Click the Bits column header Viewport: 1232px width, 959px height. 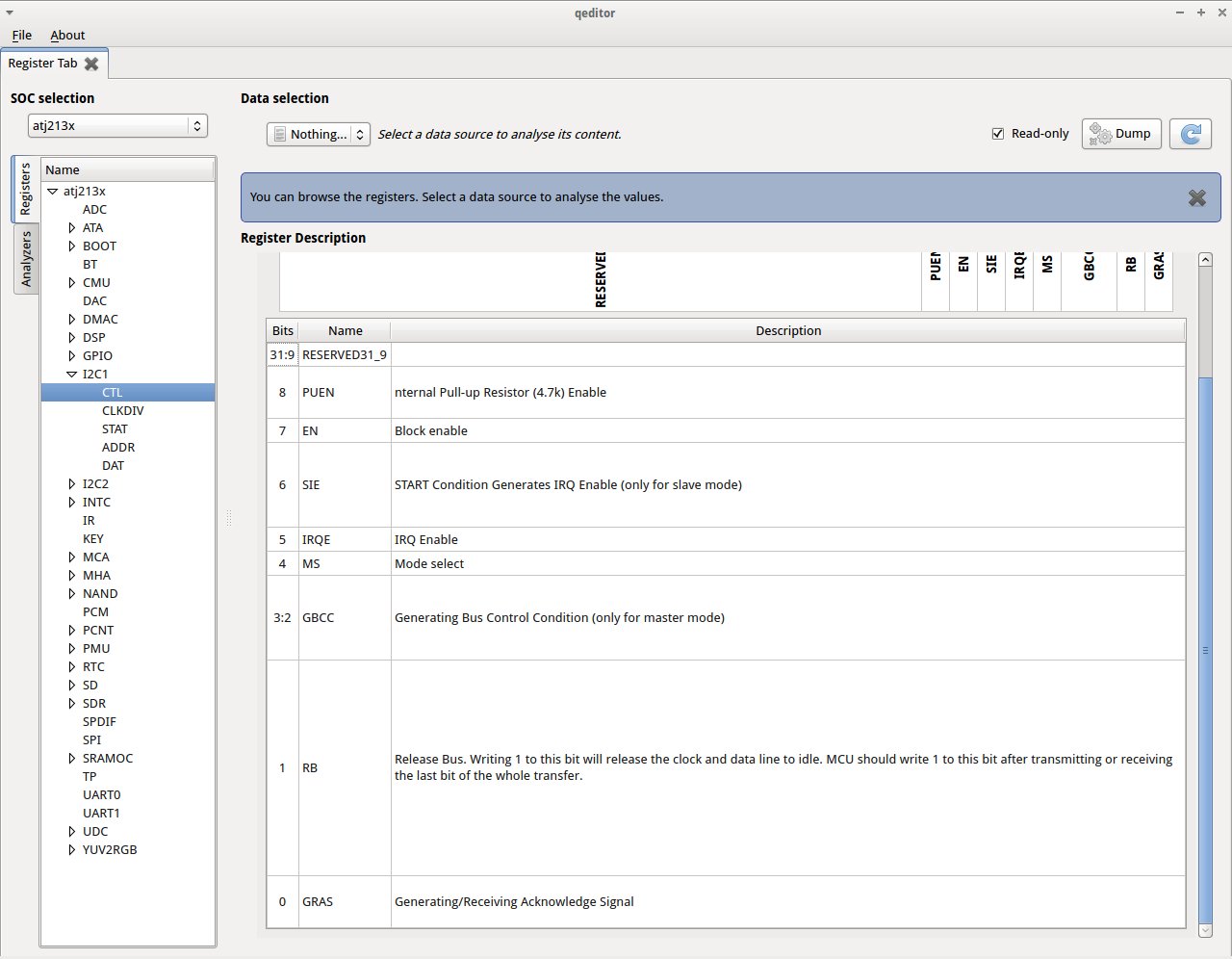[282, 330]
